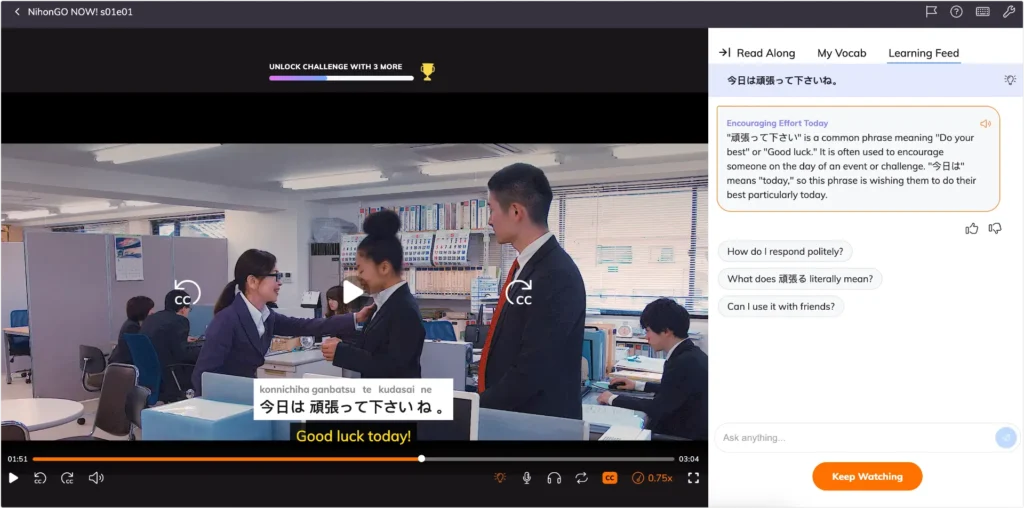Click the large play button on the video
The image size is (1024, 508).
point(353,292)
